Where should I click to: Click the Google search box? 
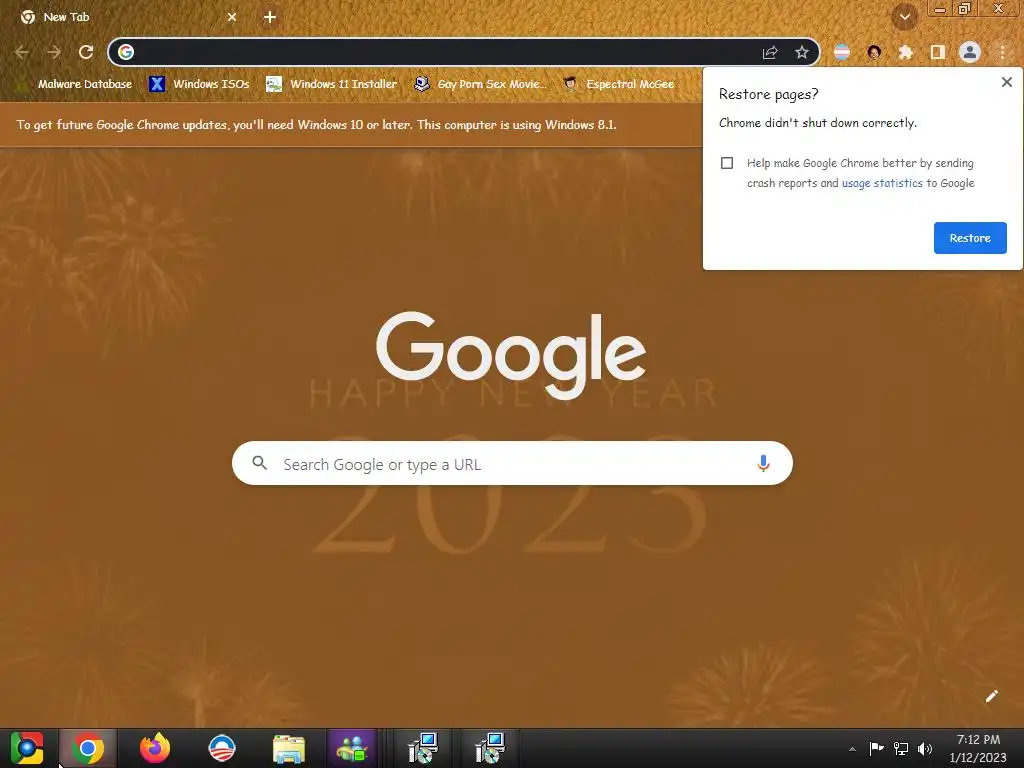[513, 463]
